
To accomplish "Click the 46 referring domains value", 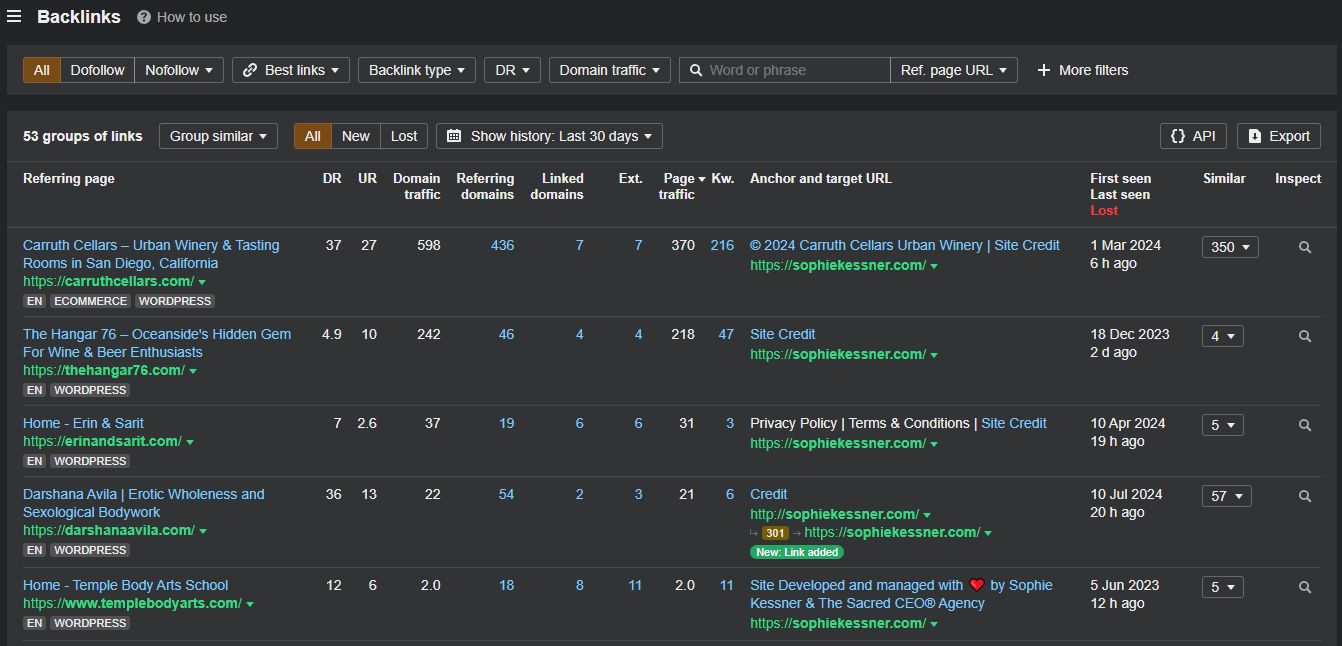I will coord(506,334).
